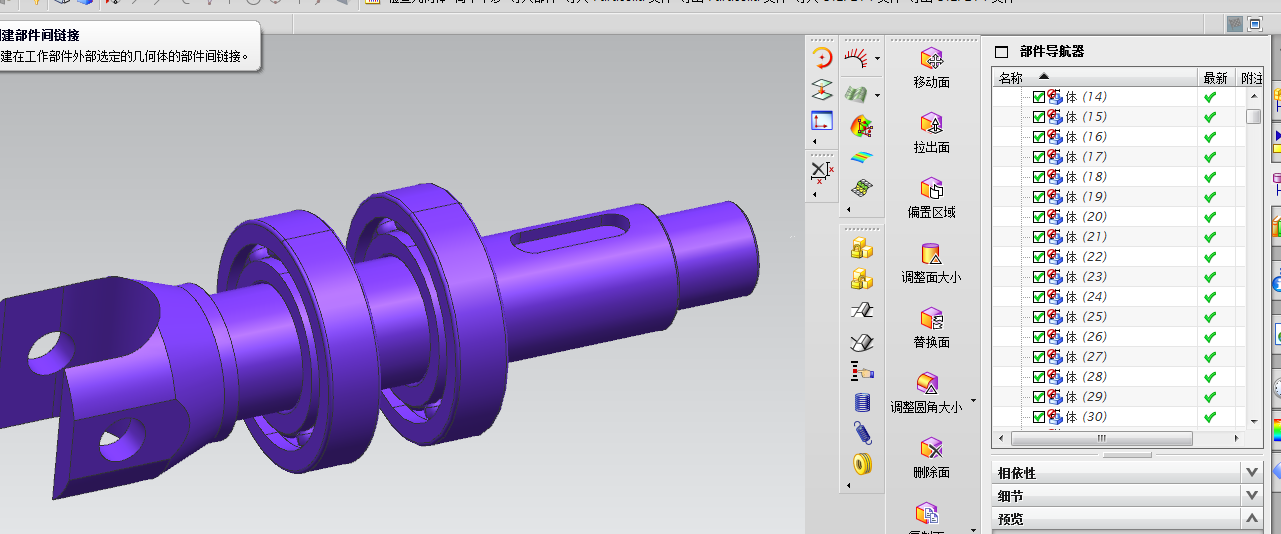The width and height of the screenshot is (1281, 534).
Task: Collapse the 预览 panel chevron
Action: [1252, 518]
